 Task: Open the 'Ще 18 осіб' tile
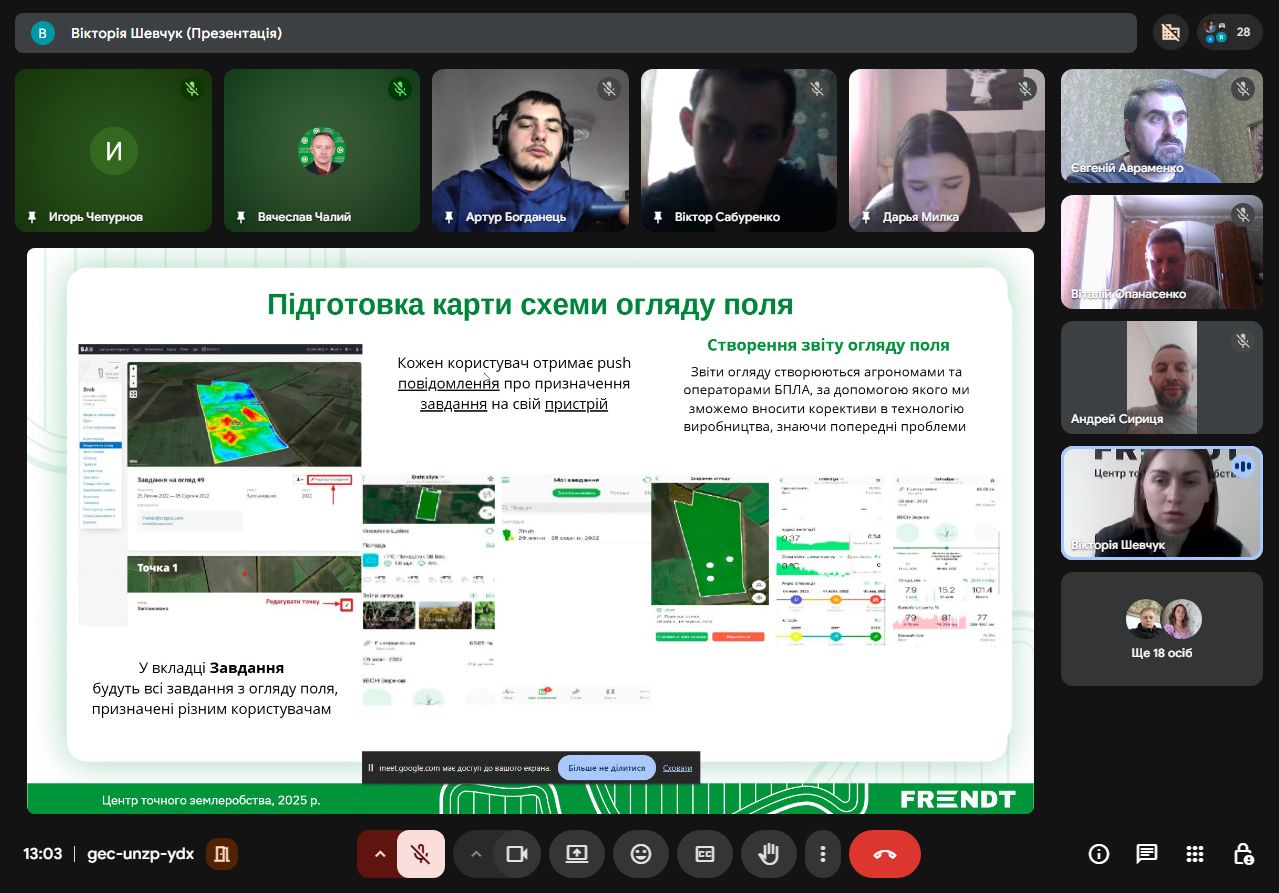pyautogui.click(x=1161, y=629)
